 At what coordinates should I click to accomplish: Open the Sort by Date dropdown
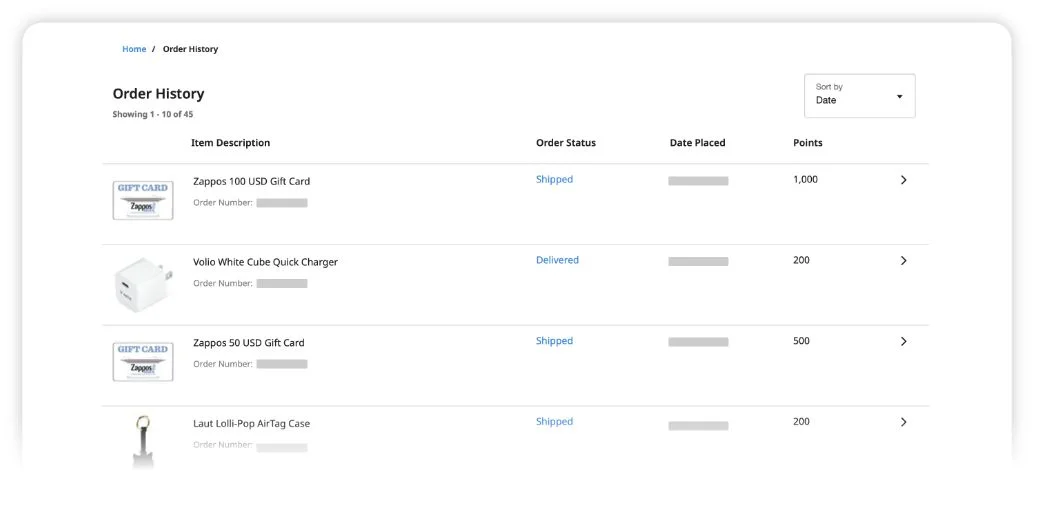[859, 96]
